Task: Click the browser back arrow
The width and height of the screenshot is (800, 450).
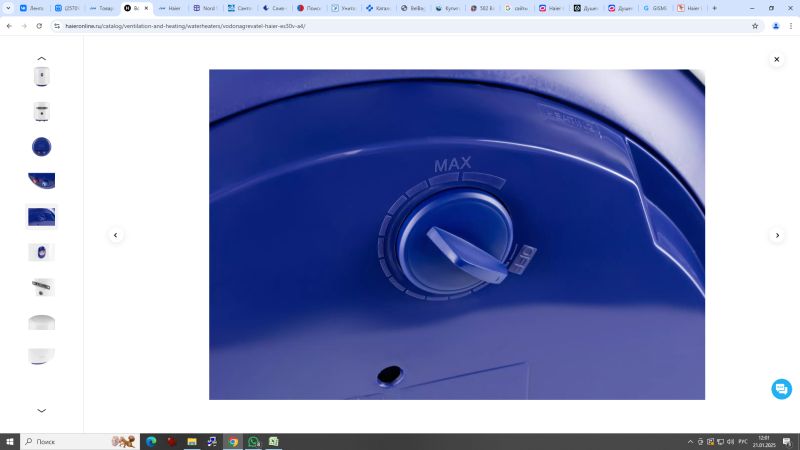Action: tap(9, 26)
